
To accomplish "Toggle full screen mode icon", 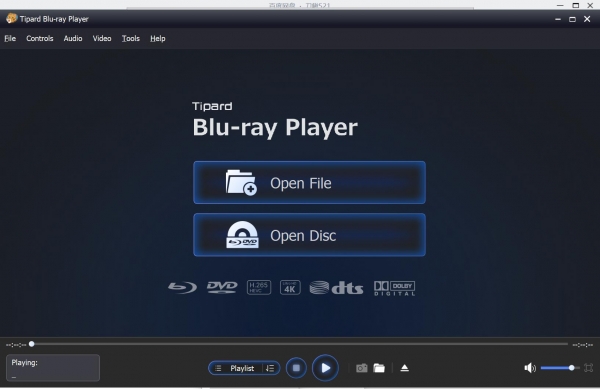I will (x=589, y=368).
